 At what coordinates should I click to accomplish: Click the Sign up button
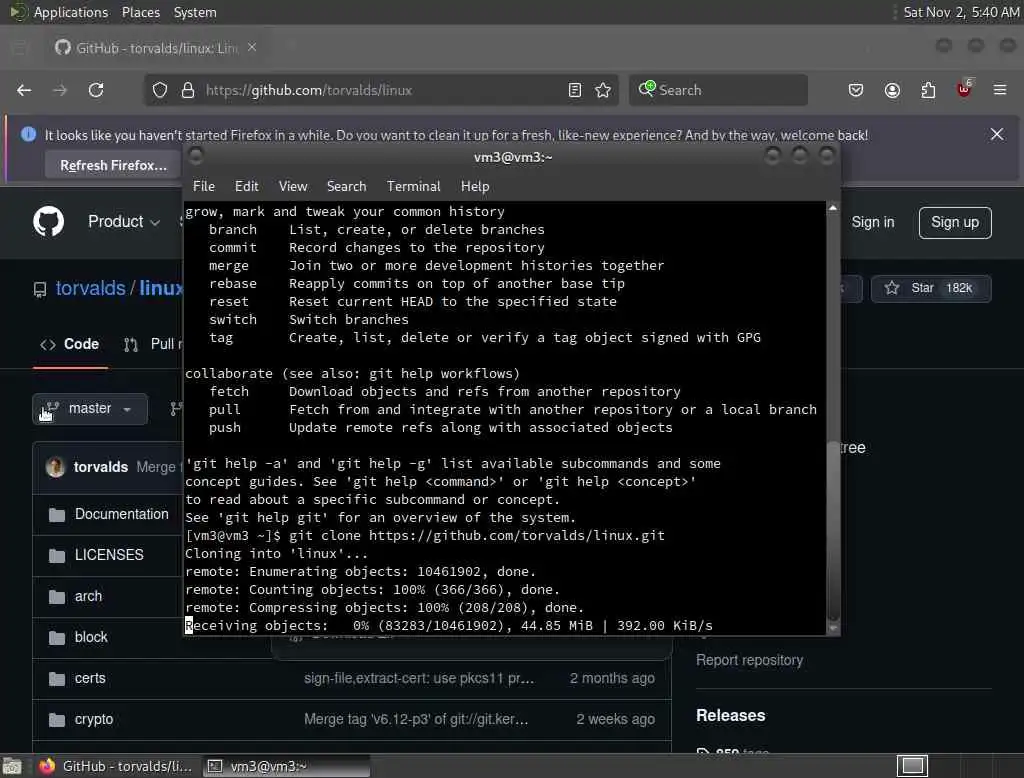pyautogui.click(x=955, y=222)
